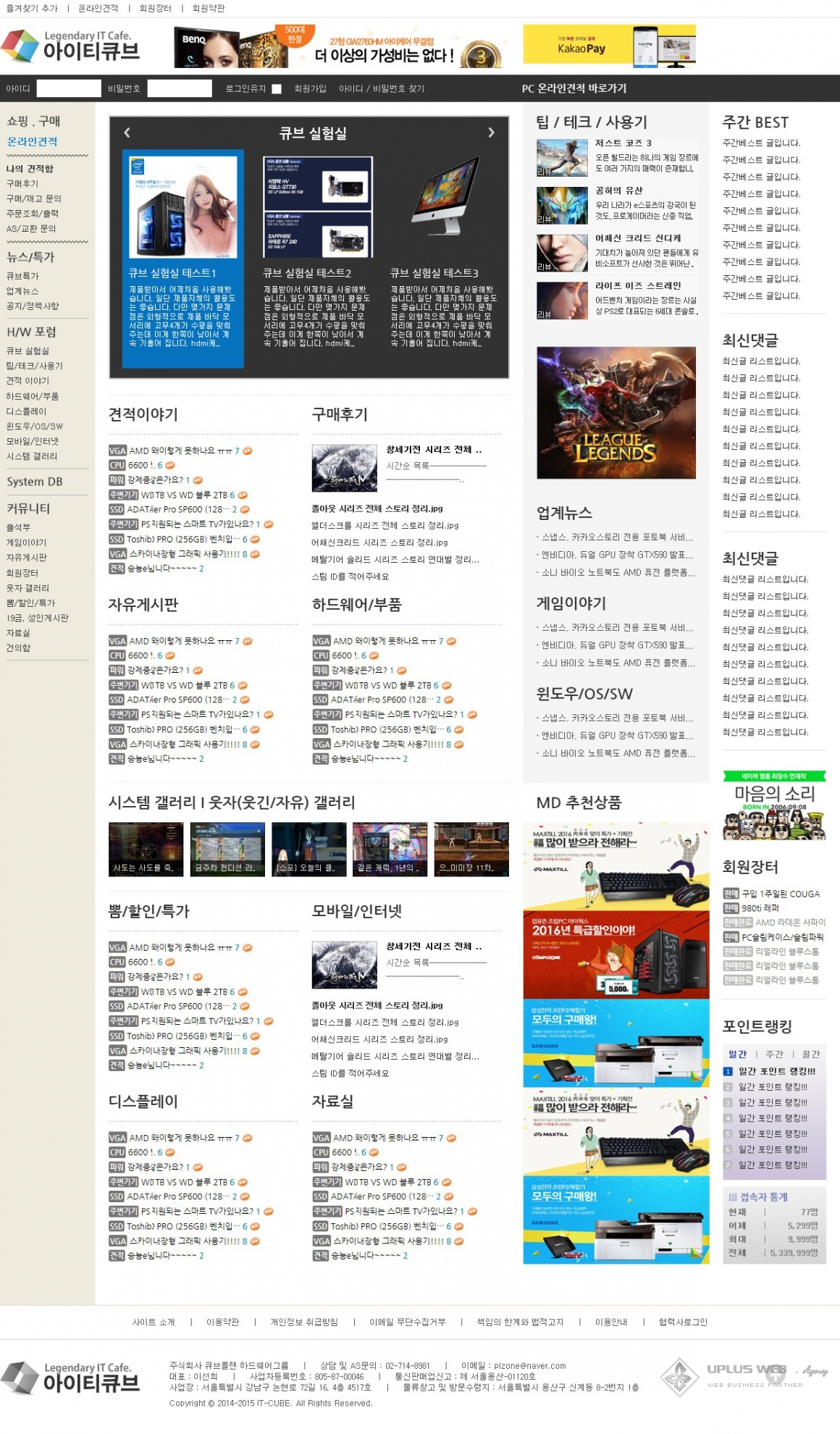Switch to 월간 tab in 포인트랭킹
This screenshot has width=840, height=1434.
click(811, 1054)
